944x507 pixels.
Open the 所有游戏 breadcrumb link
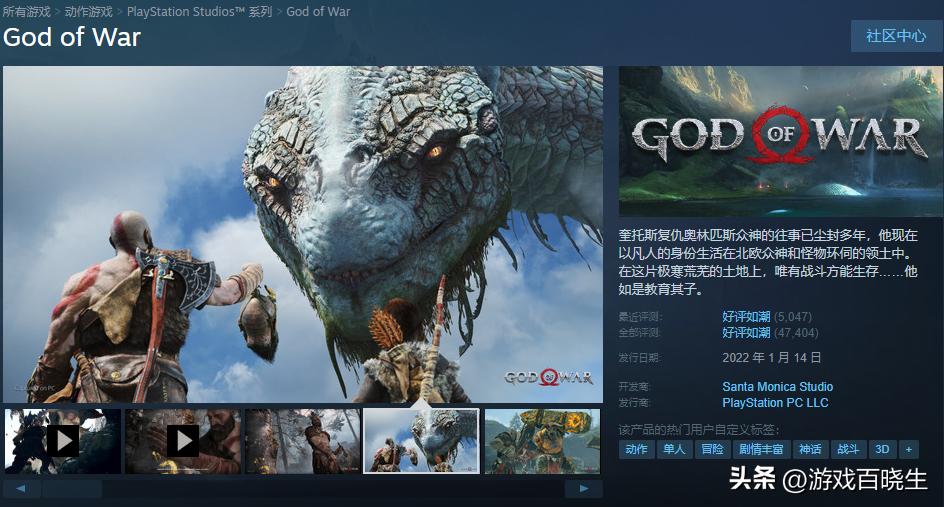(x=26, y=11)
